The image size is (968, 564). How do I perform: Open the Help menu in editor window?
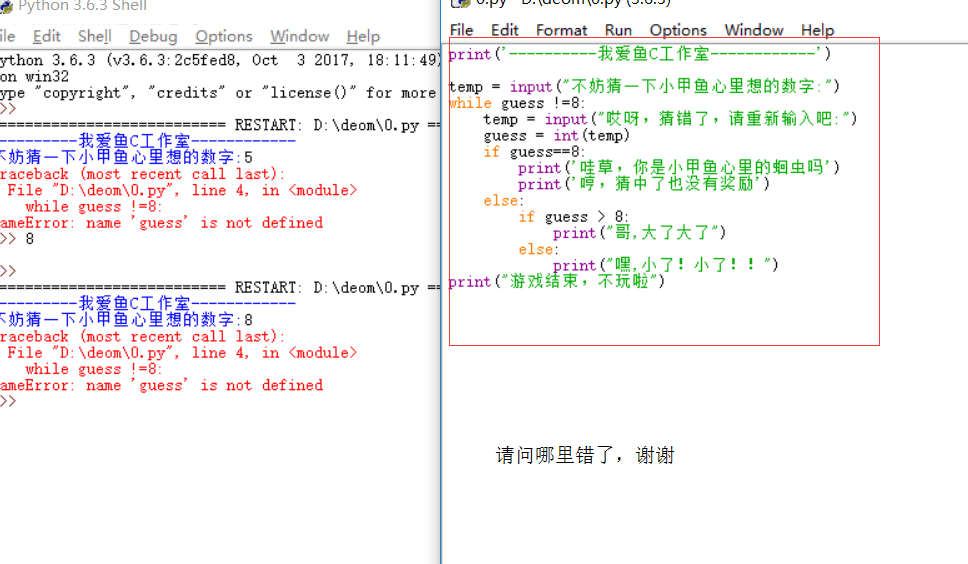tap(817, 30)
